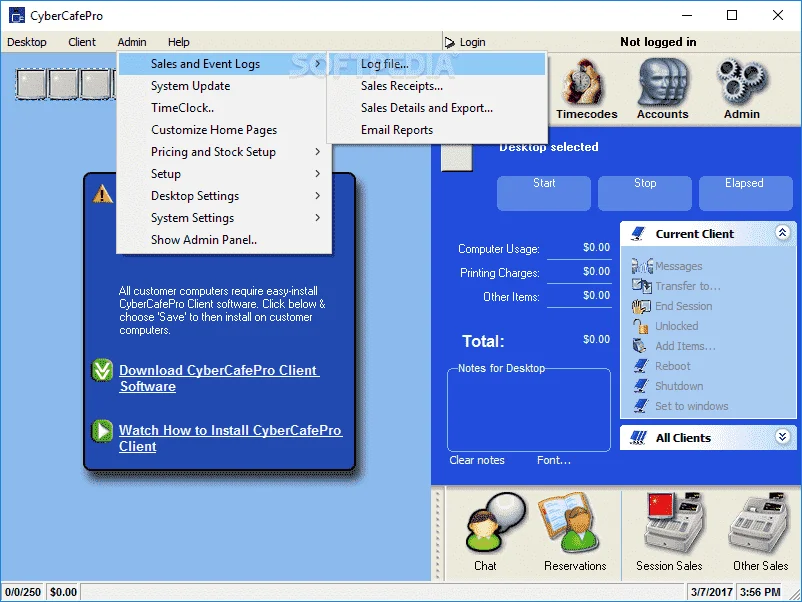Click the 3:56 PM clock in status bar
Viewport: 802px width, 602px height.
click(760, 592)
